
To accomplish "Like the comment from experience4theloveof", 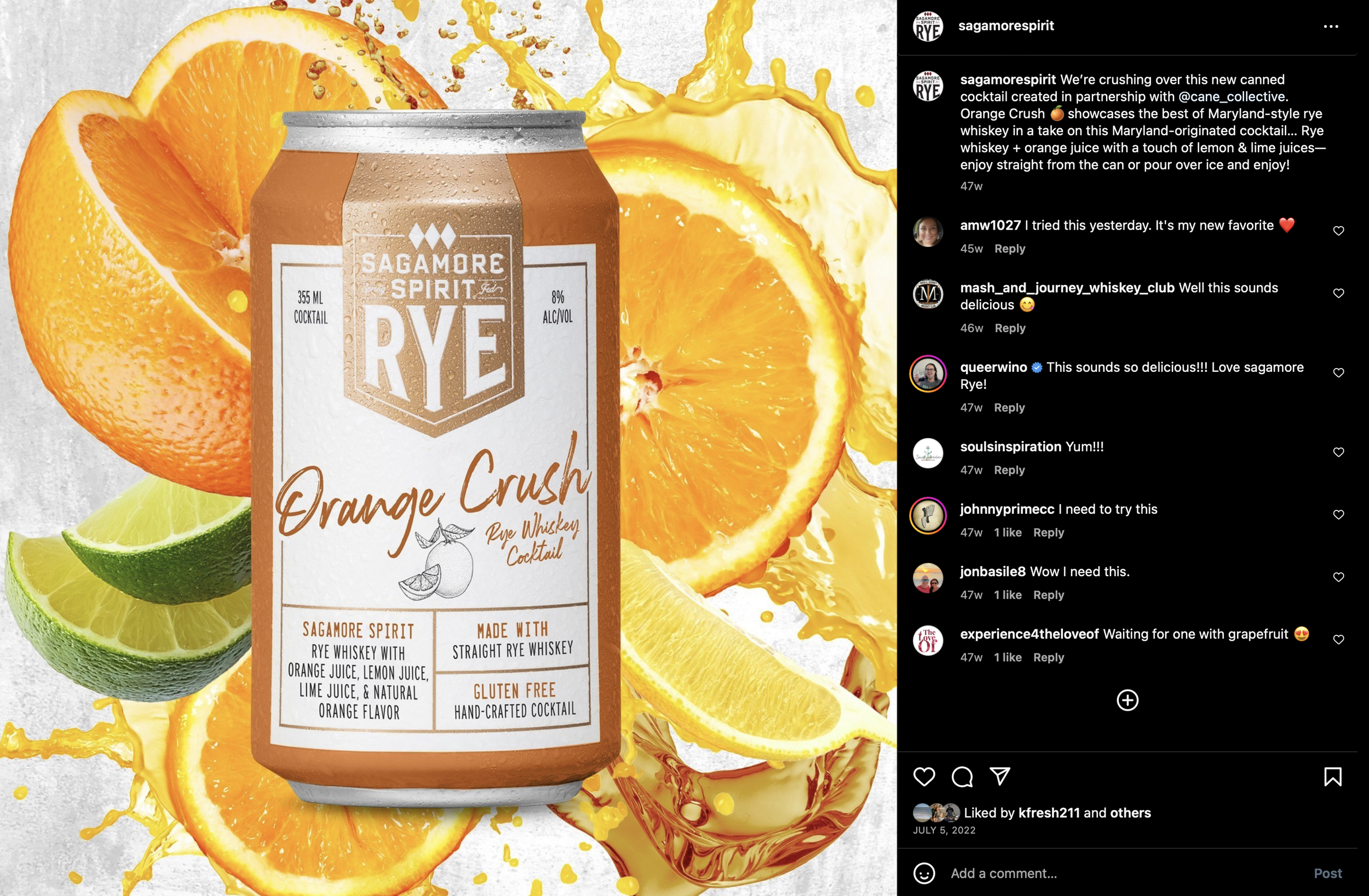I will click(1338, 639).
